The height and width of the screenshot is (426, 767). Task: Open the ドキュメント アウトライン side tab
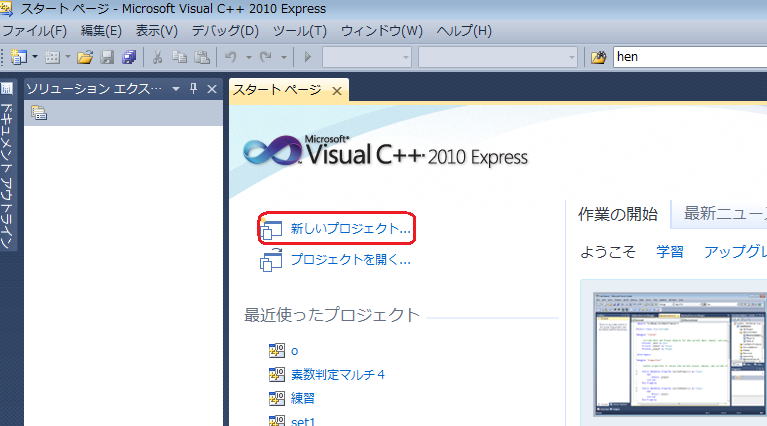pyautogui.click(x=7, y=176)
